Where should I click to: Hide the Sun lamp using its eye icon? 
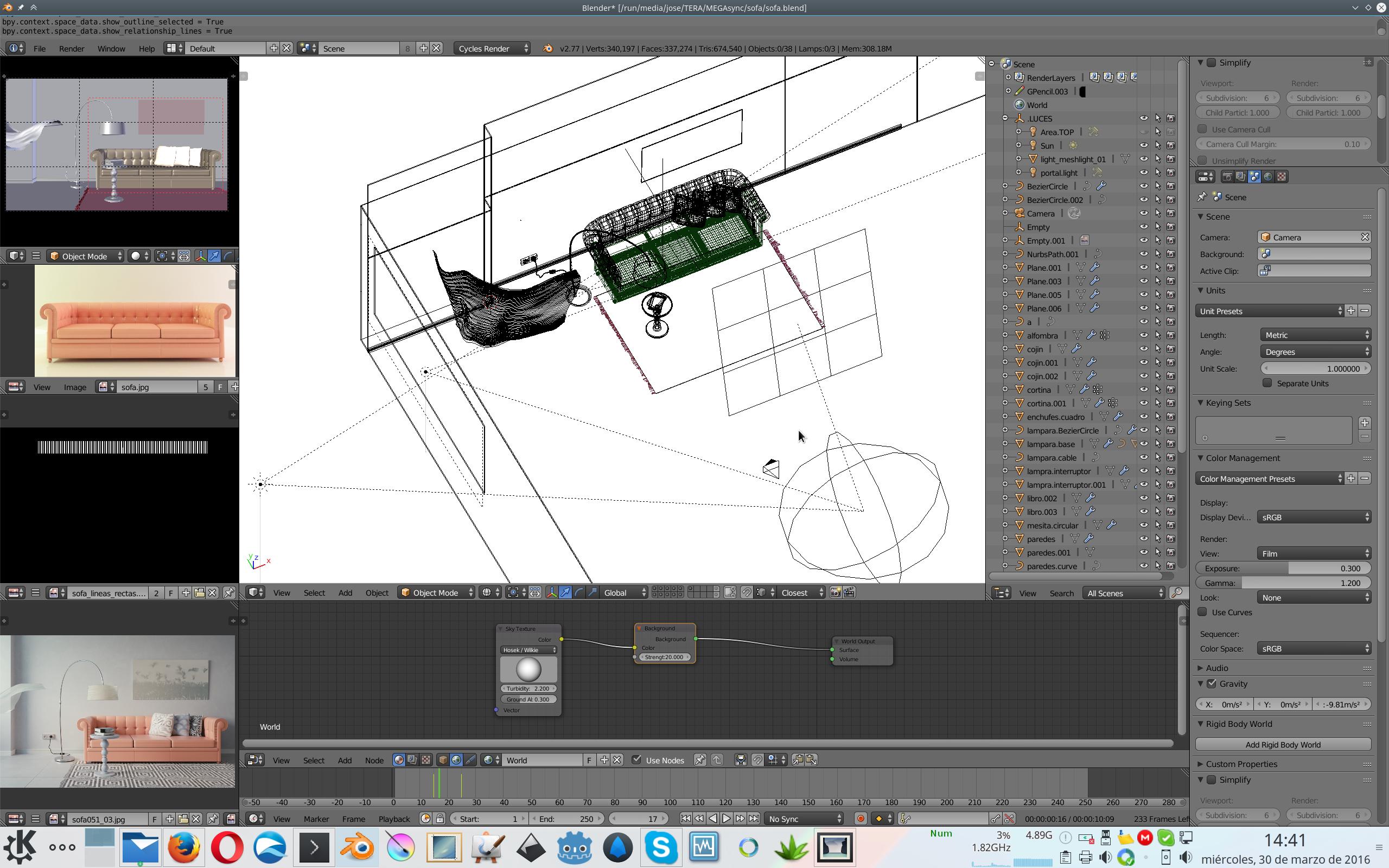[x=1143, y=146]
